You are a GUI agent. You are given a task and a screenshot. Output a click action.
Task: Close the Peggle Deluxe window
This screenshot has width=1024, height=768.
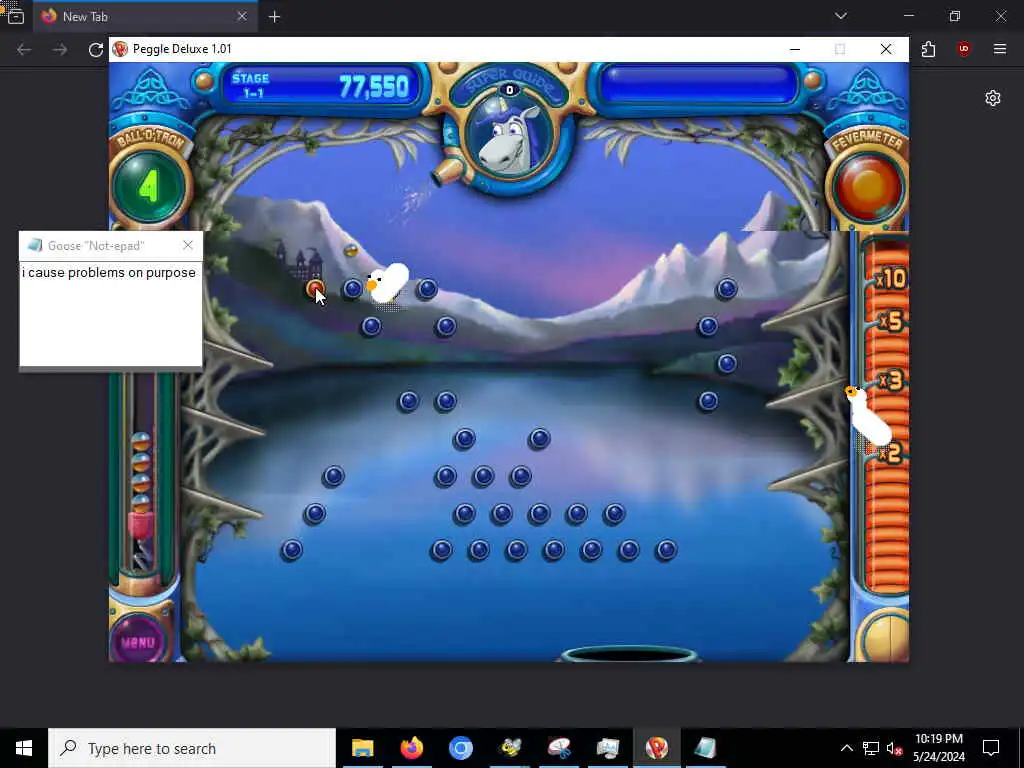coord(886,49)
